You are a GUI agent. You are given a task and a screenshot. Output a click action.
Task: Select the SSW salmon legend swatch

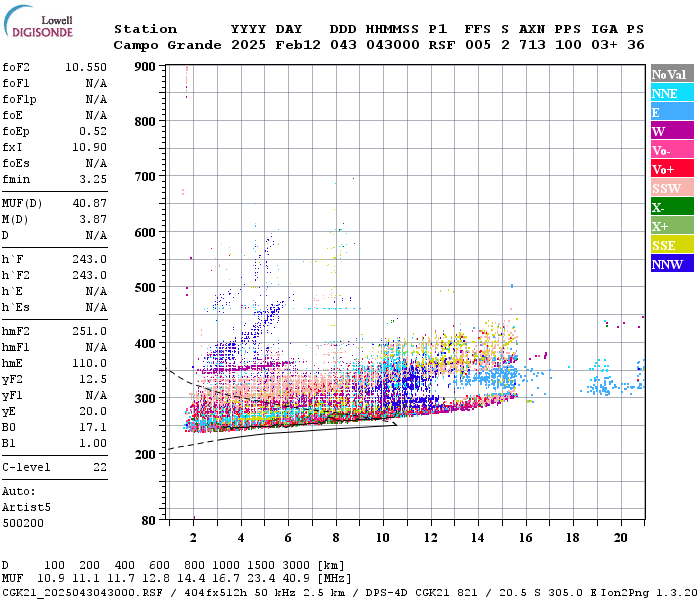[x=672, y=188]
